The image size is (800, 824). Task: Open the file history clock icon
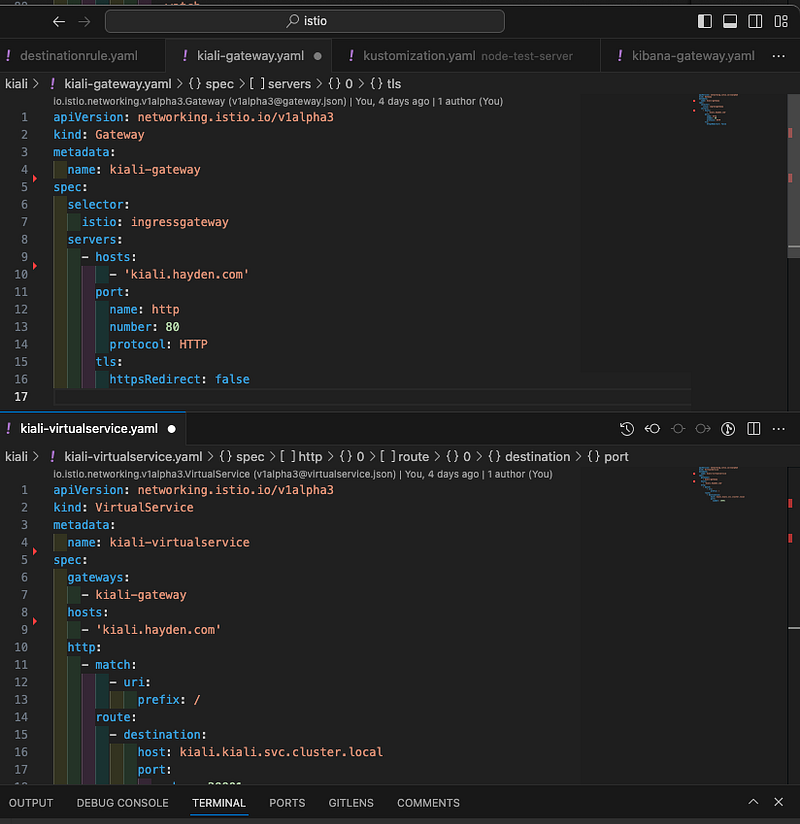(627, 429)
